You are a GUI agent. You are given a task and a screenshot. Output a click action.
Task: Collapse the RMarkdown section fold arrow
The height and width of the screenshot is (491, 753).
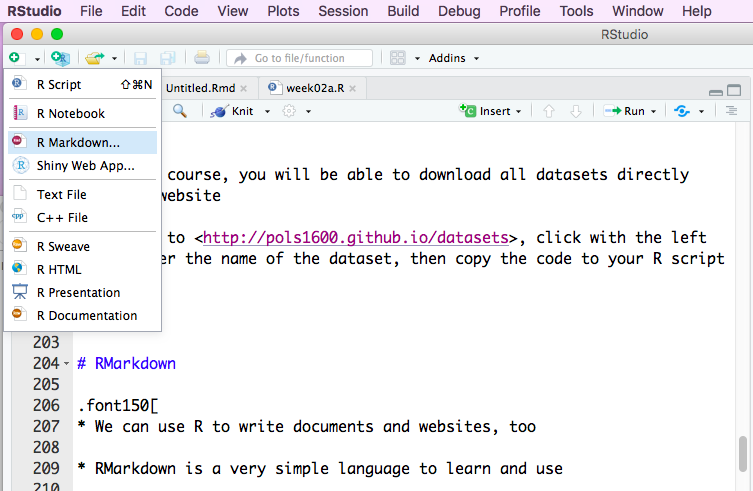click(67, 364)
